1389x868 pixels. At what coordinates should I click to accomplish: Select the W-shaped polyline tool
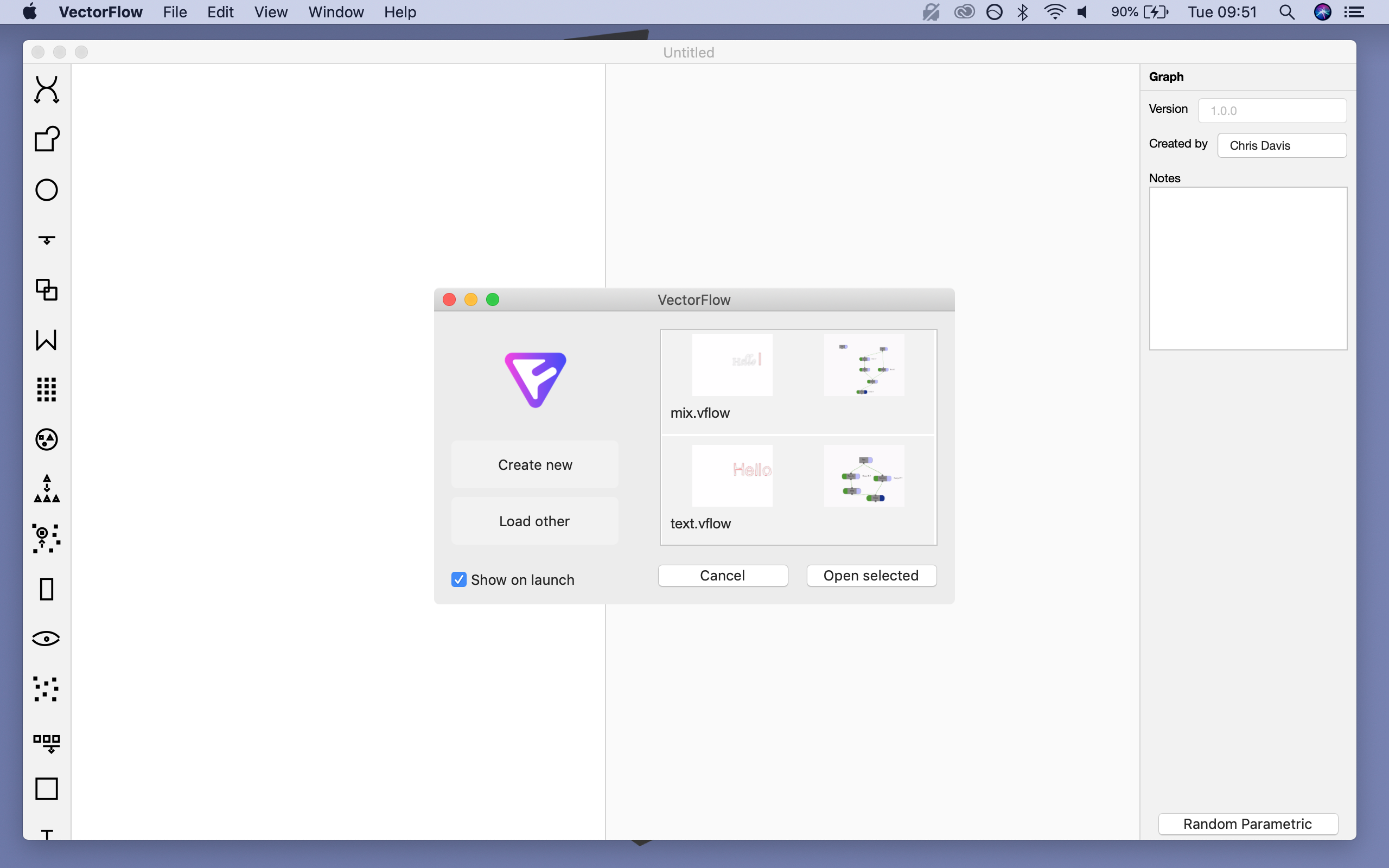[47, 339]
